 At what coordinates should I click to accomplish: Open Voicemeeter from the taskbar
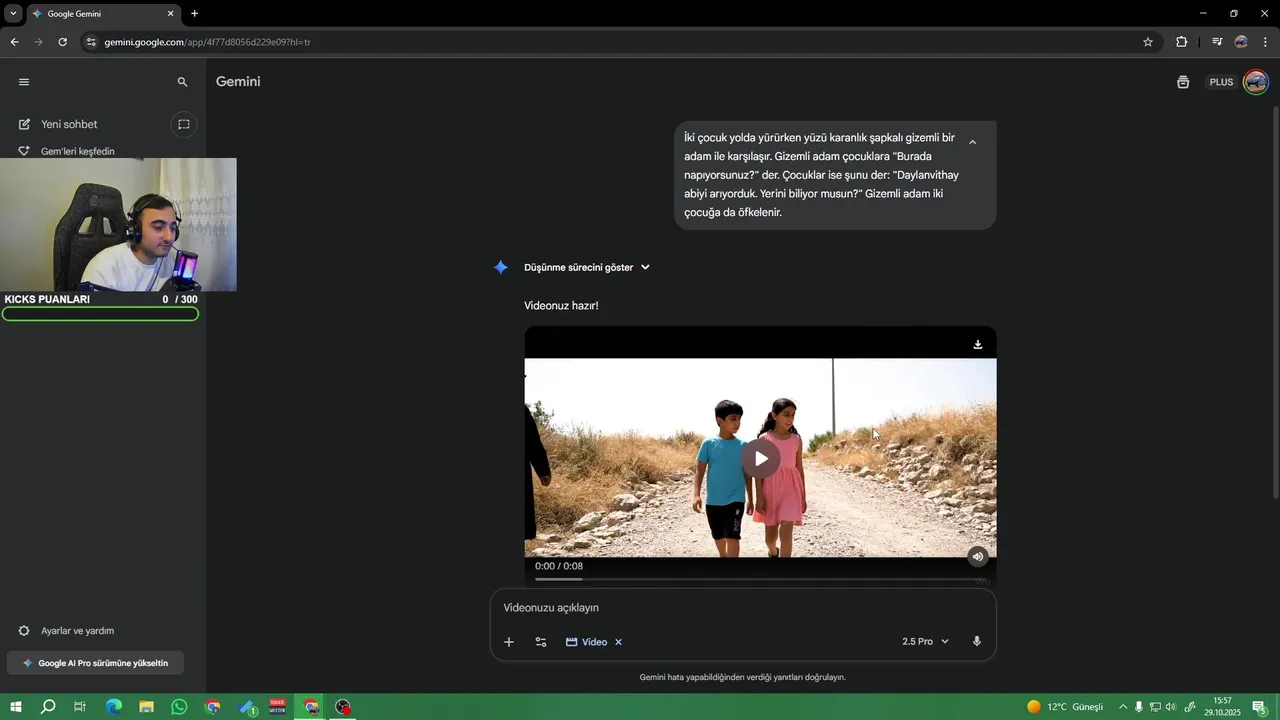(x=278, y=707)
